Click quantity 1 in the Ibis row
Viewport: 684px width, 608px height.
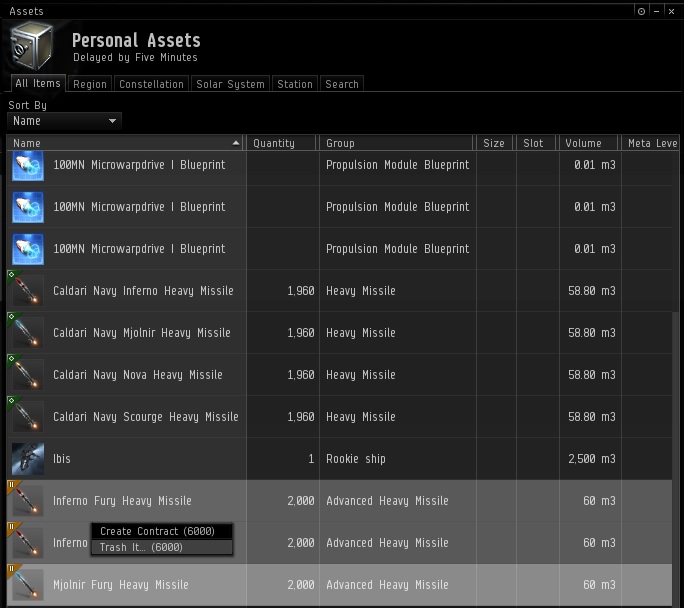(311, 459)
